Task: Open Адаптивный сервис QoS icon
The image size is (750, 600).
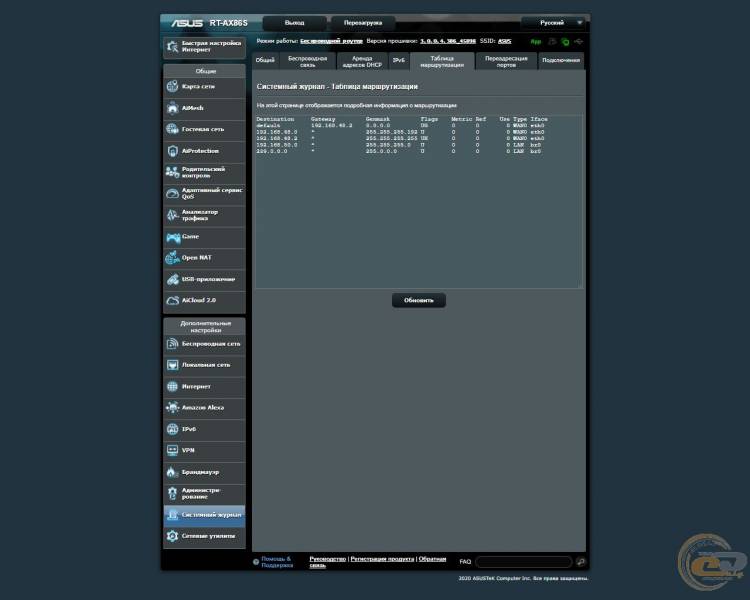Action: [x=172, y=193]
